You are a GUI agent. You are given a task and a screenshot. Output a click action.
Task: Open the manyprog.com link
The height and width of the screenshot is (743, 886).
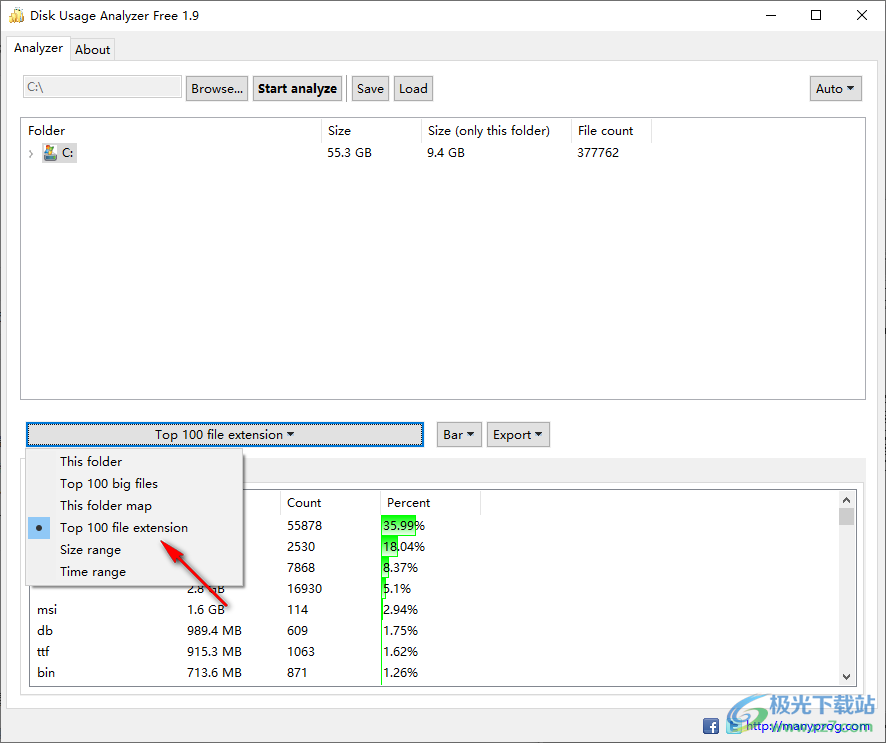point(808,726)
